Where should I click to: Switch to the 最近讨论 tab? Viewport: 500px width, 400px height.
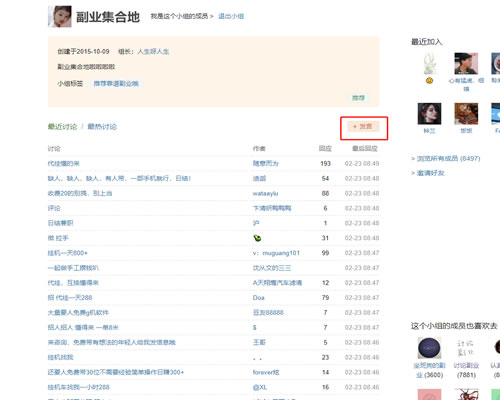coord(62,127)
